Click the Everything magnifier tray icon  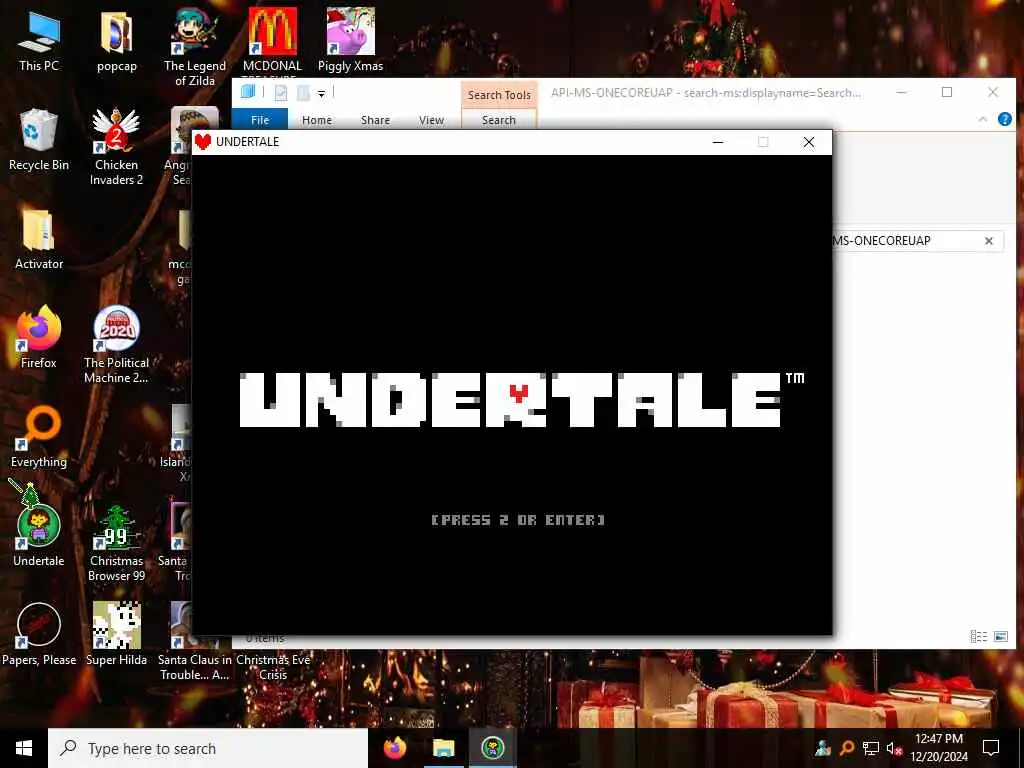click(x=846, y=748)
